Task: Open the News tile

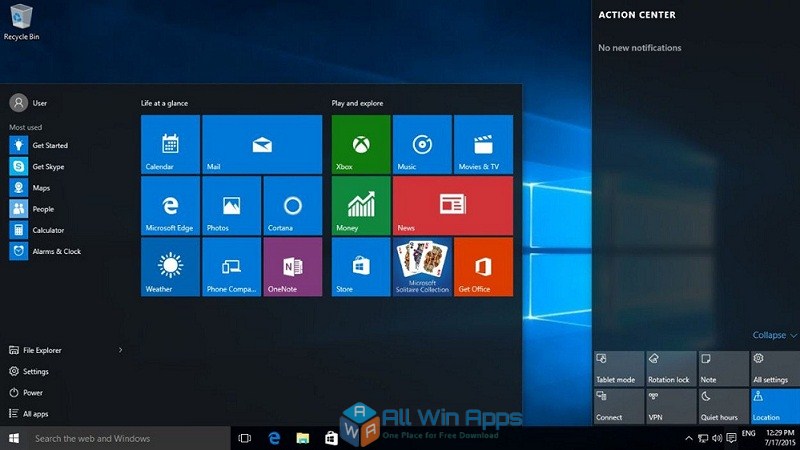Action: (453, 206)
